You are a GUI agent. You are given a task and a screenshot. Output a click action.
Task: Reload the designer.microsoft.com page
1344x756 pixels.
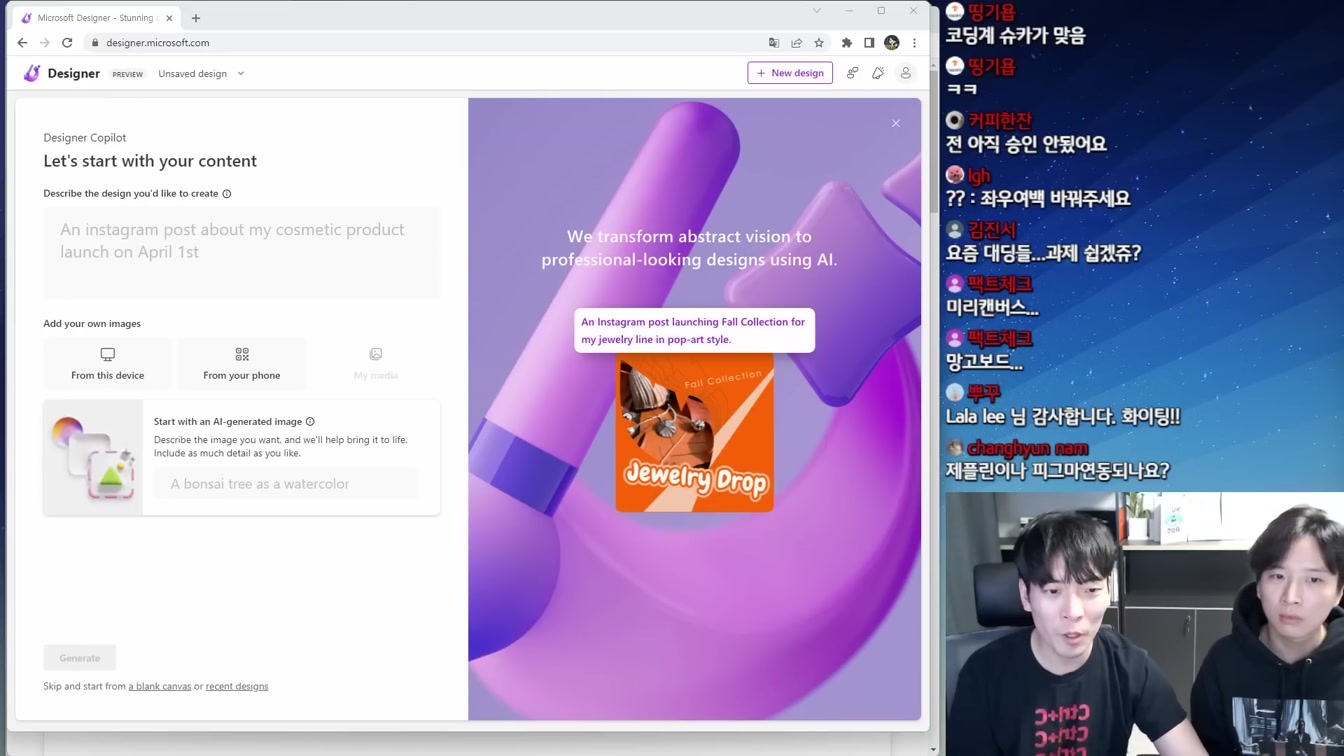click(x=67, y=43)
